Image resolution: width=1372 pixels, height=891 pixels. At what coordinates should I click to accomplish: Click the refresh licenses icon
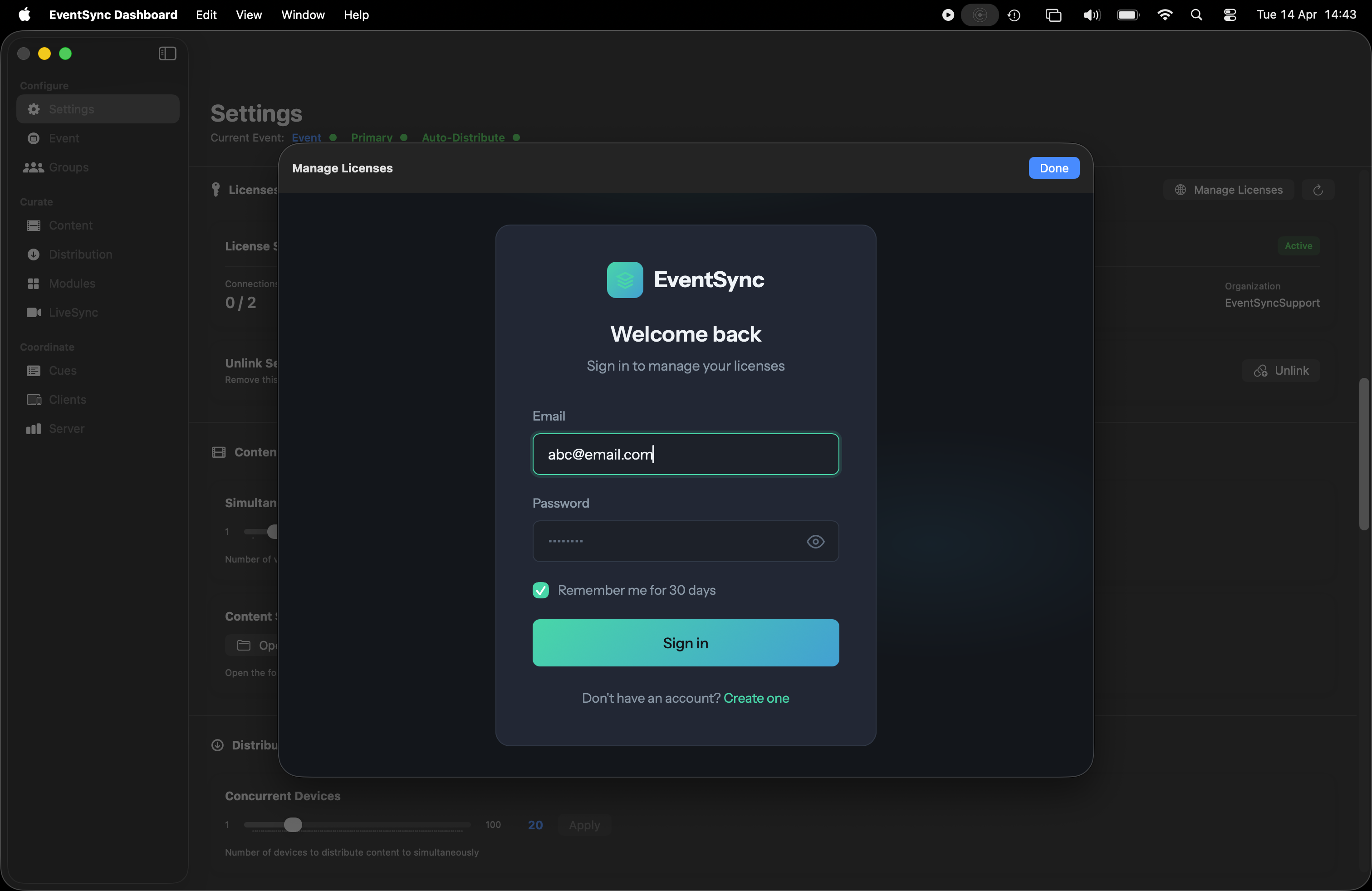coord(1318,190)
